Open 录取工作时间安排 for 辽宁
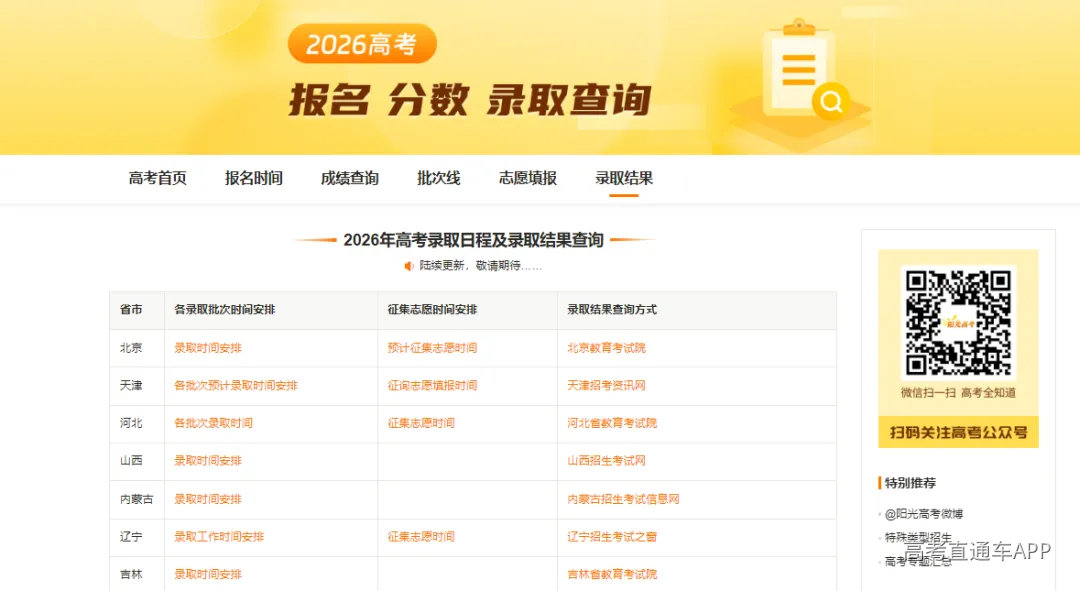This screenshot has width=1080, height=591. (x=219, y=537)
